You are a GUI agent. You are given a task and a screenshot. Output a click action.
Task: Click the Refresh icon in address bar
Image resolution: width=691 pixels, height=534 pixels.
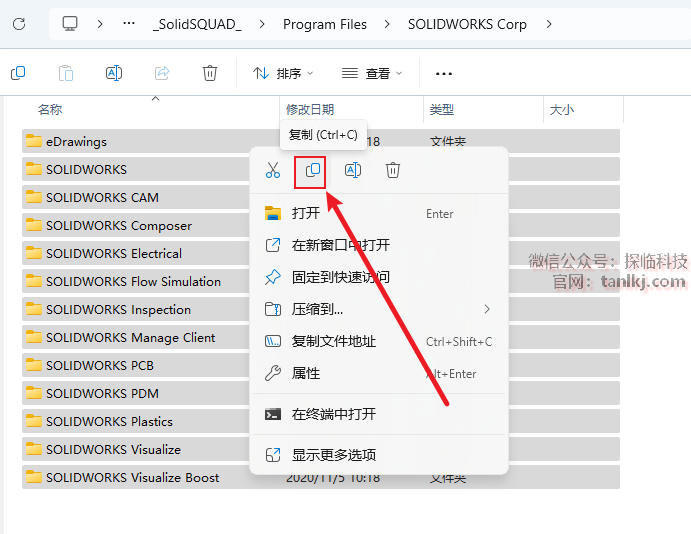click(x=19, y=24)
